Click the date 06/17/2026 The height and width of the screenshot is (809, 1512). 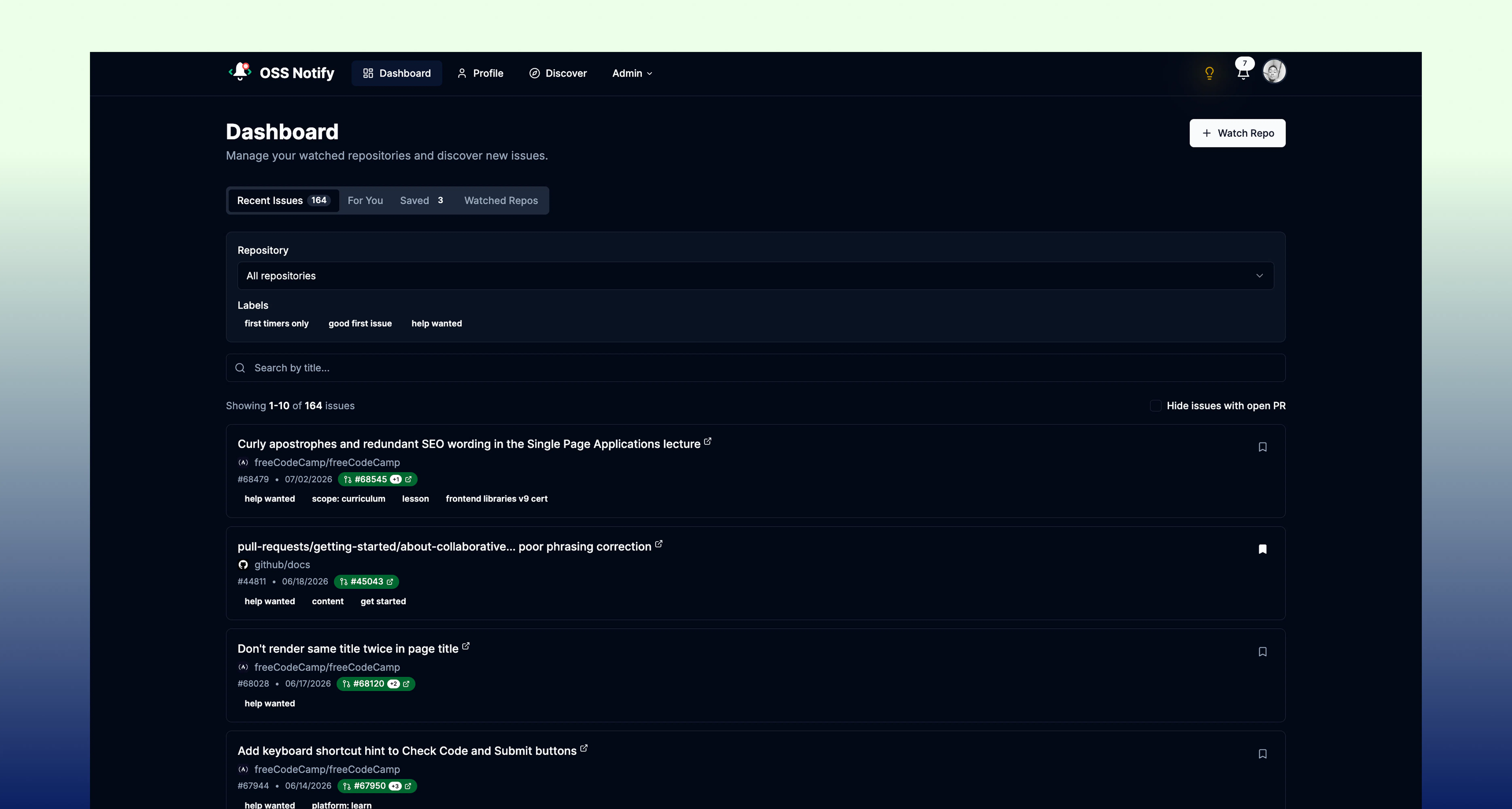tap(308, 684)
